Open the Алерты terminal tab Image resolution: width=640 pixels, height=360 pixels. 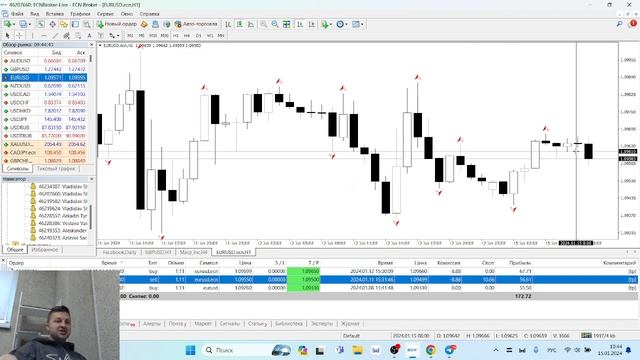151,324
